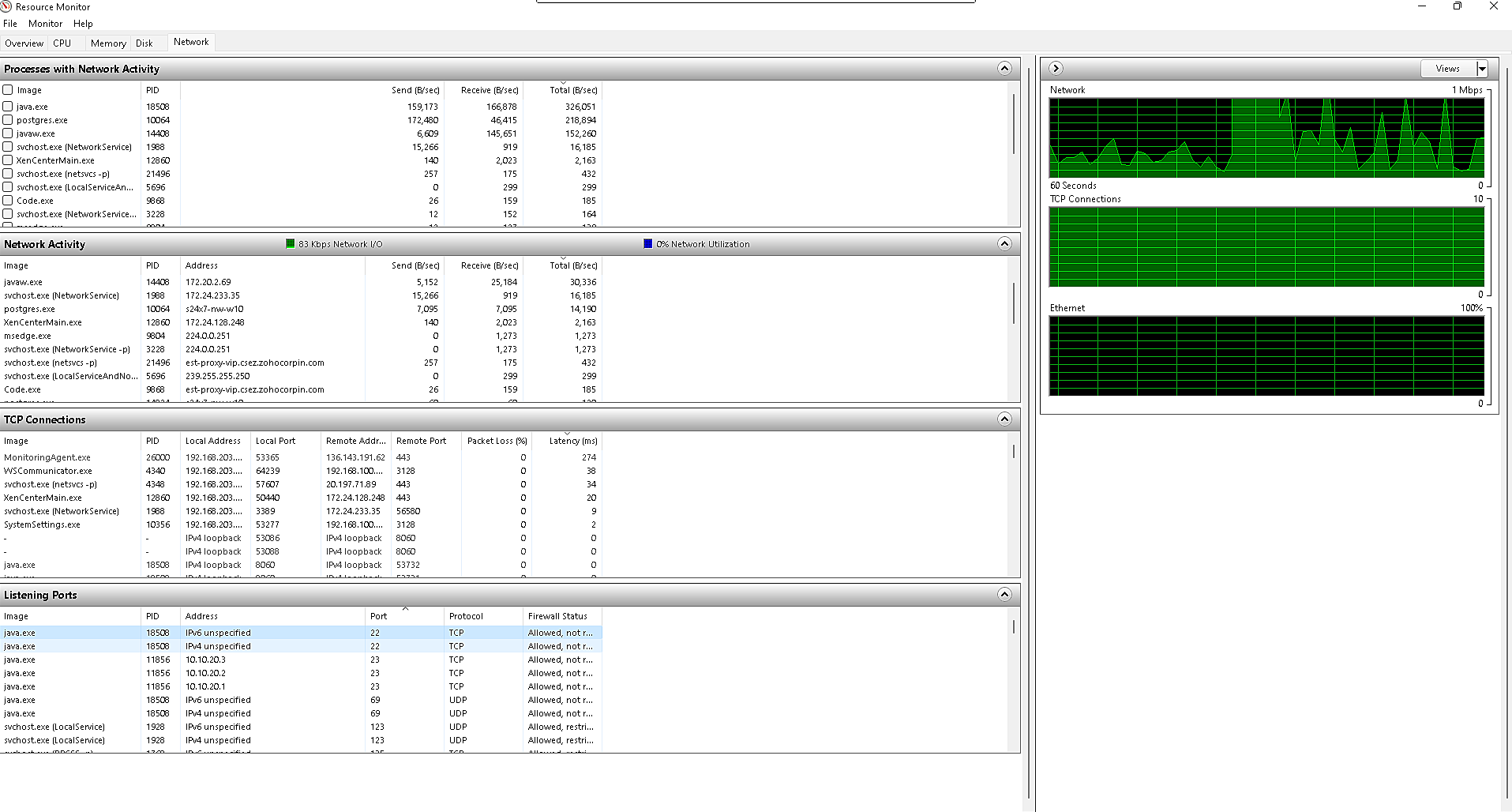
Task: Tick the select-all Image checkbox
Action: pyautogui.click(x=8, y=90)
